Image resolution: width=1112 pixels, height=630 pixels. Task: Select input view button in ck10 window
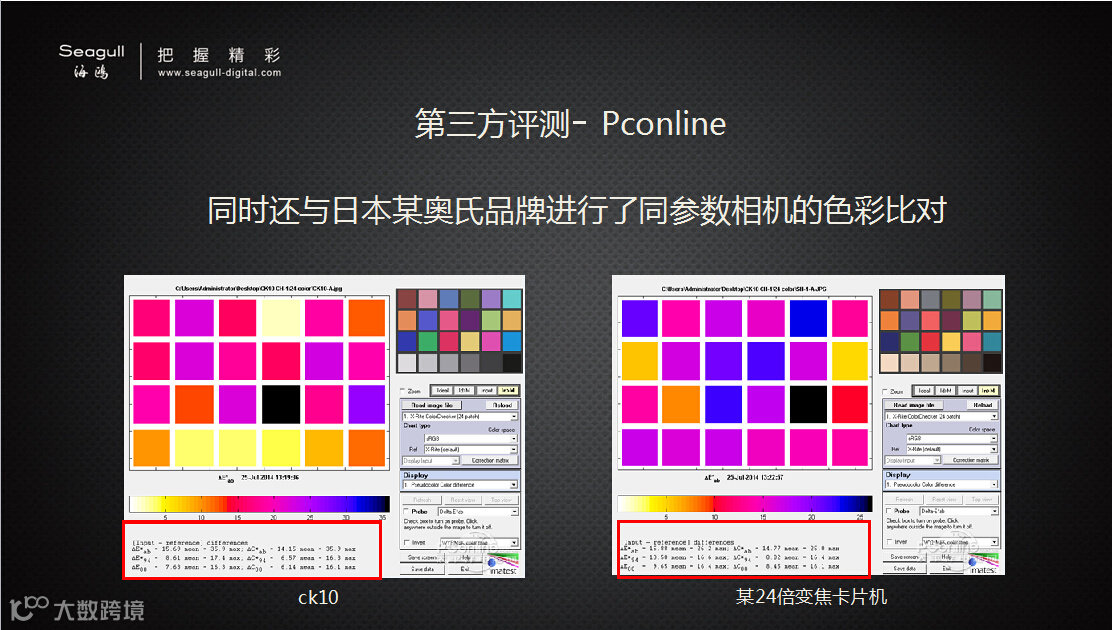click(487, 391)
